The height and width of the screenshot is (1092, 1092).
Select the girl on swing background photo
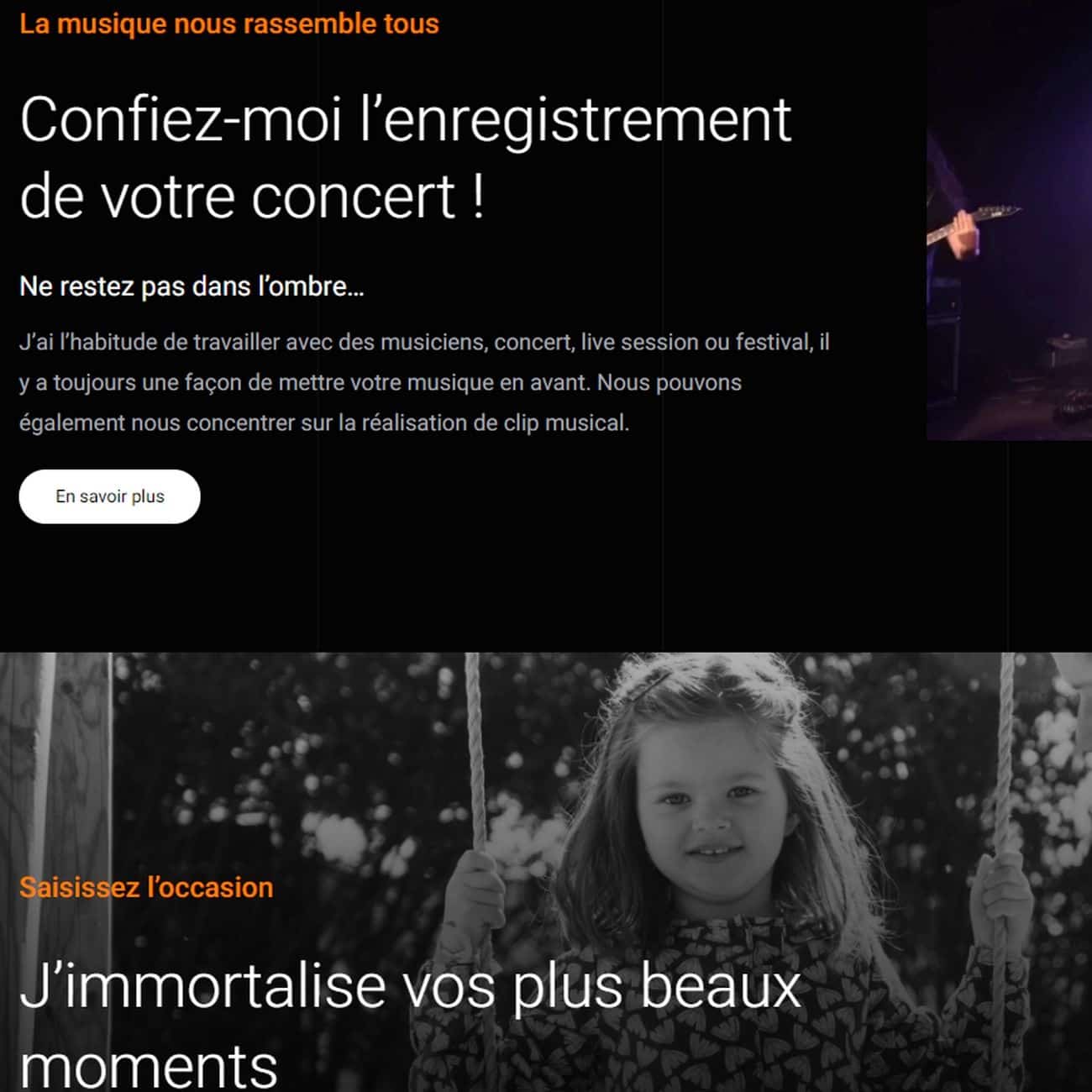click(546, 872)
